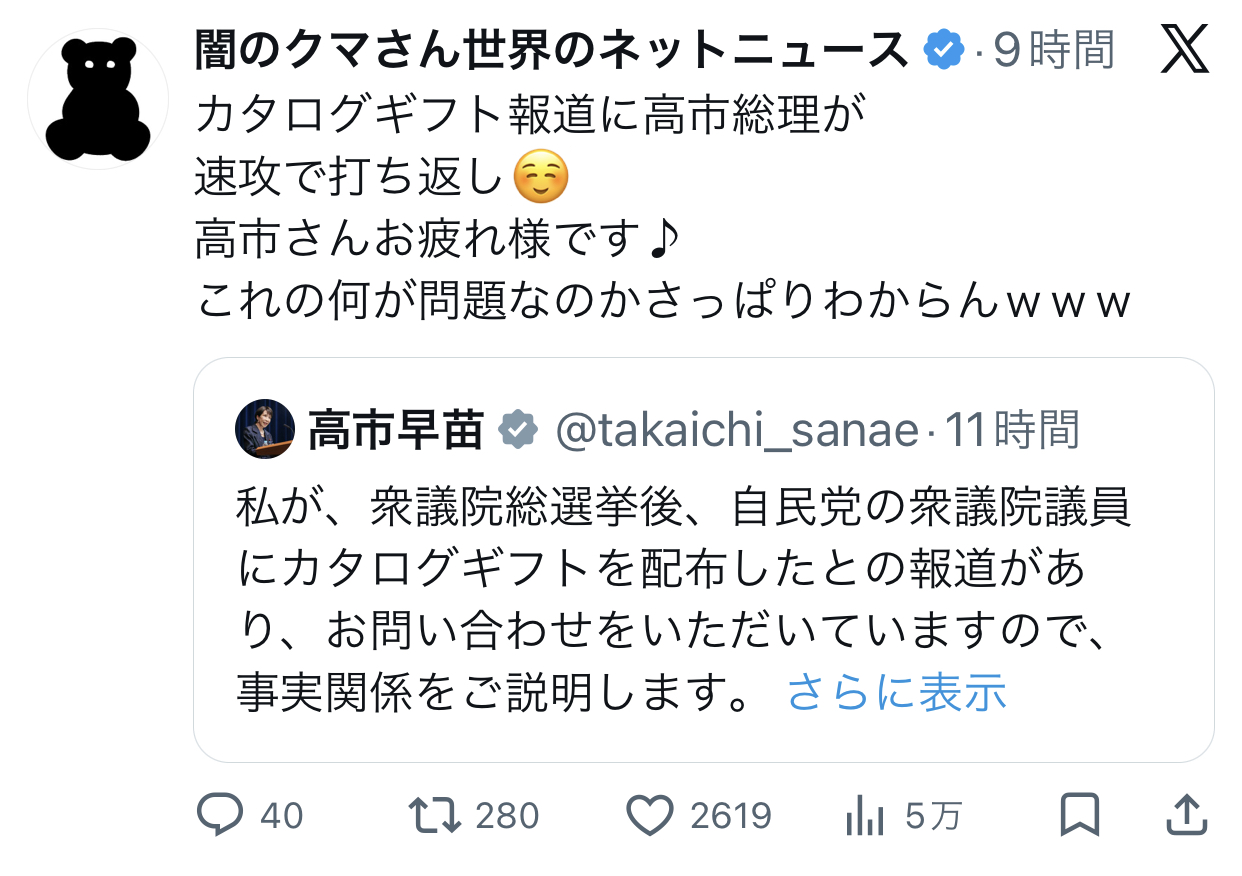This screenshot has width=1242, height=876.
Task: Click the 高市早苗 display name
Action: (x=396, y=430)
